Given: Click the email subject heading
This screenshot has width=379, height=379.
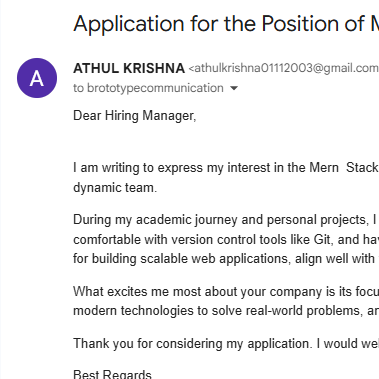Looking at the screenshot, I should [x=226, y=24].
